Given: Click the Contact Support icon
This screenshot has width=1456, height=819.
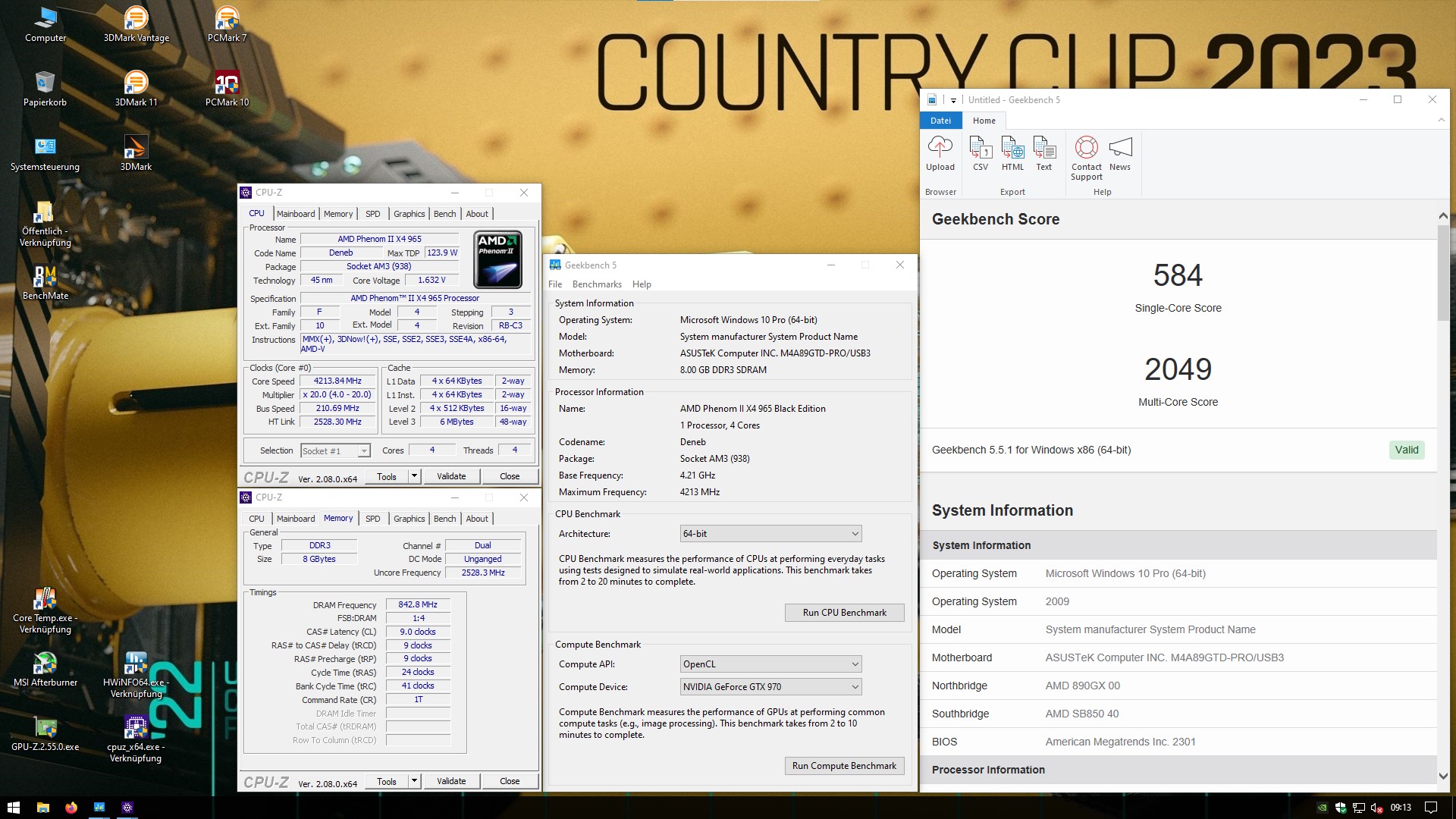Looking at the screenshot, I should 1087,158.
